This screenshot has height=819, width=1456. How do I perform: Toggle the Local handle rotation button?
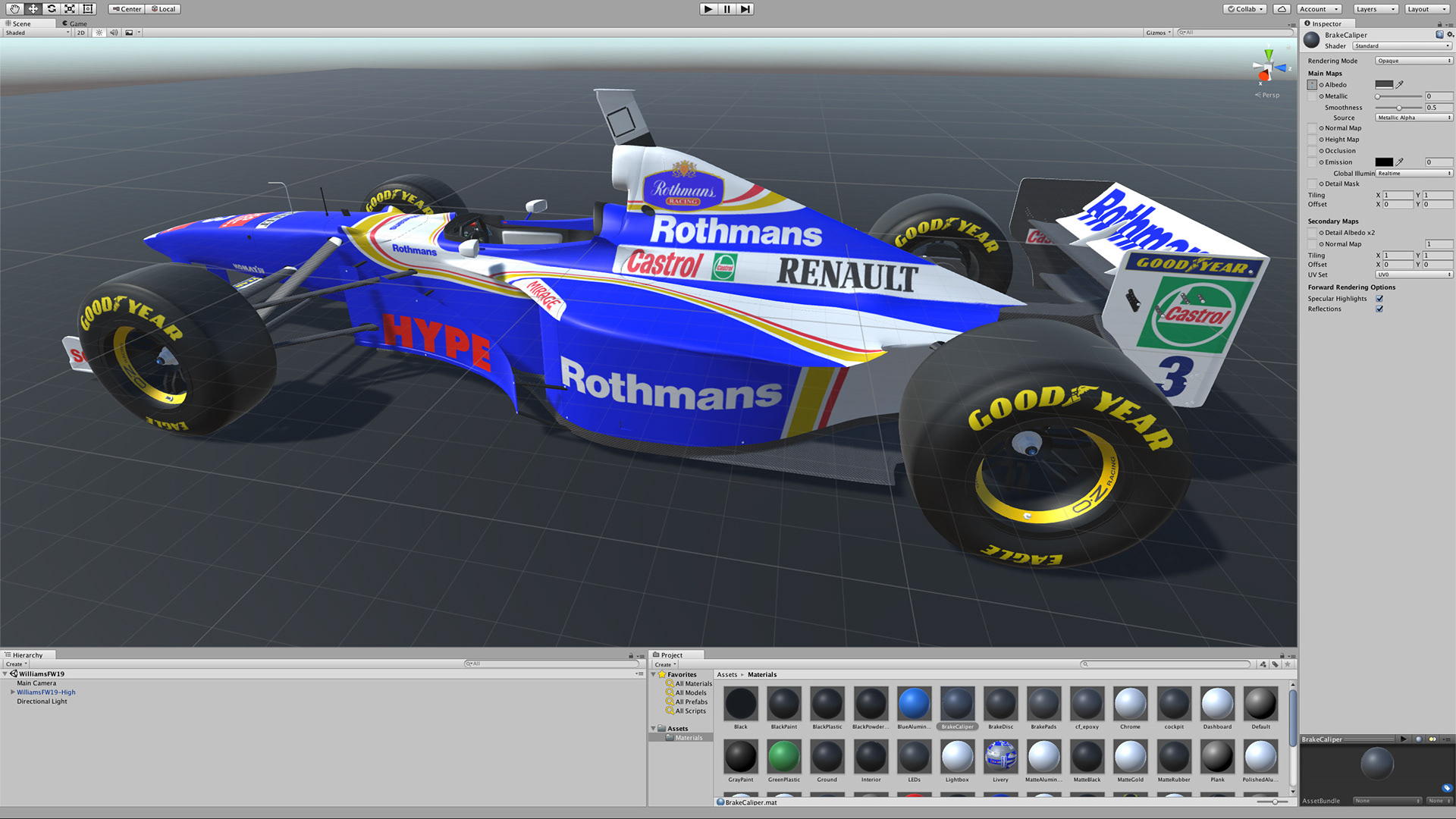pos(162,9)
